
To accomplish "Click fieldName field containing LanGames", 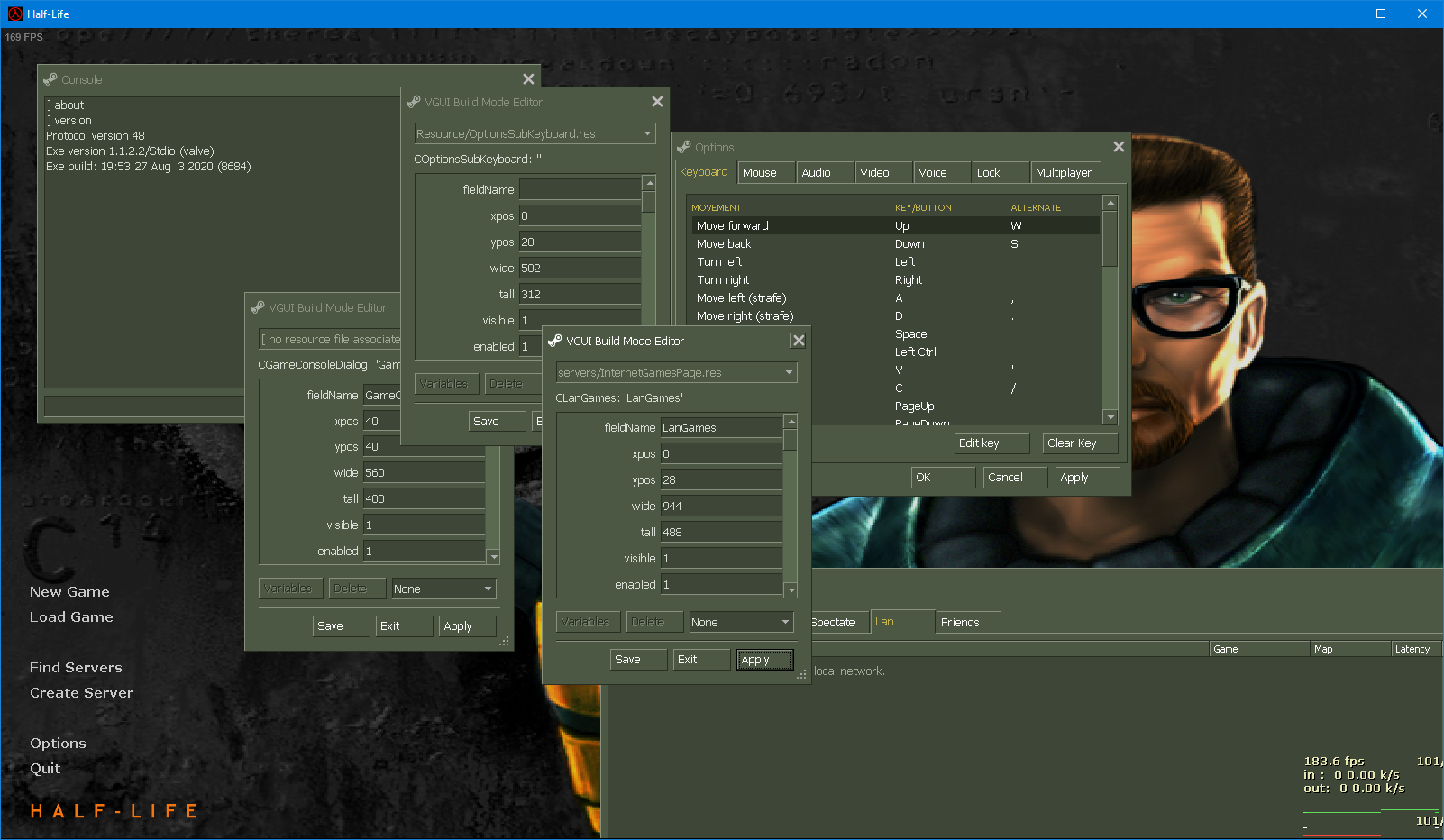I will pyautogui.click(x=721, y=428).
